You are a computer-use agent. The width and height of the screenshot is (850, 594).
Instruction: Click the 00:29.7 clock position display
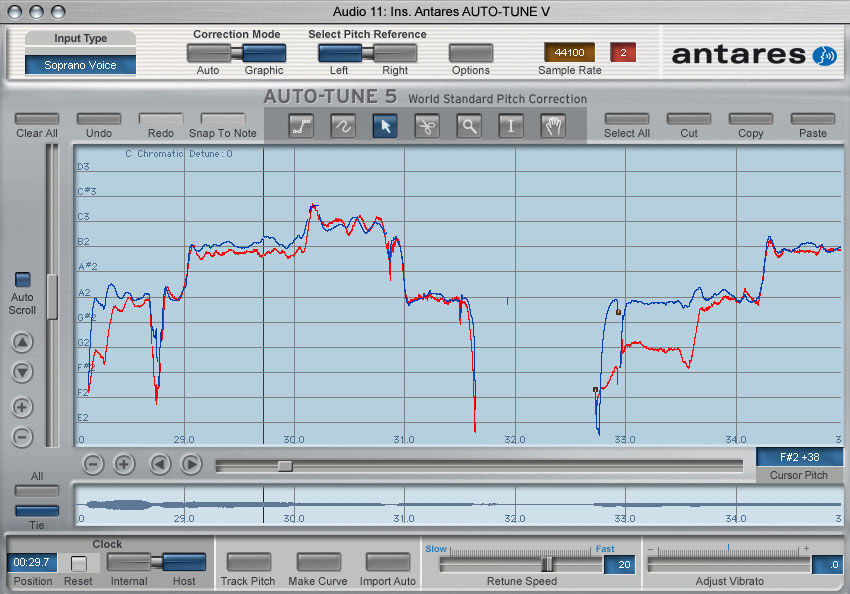(x=31, y=563)
